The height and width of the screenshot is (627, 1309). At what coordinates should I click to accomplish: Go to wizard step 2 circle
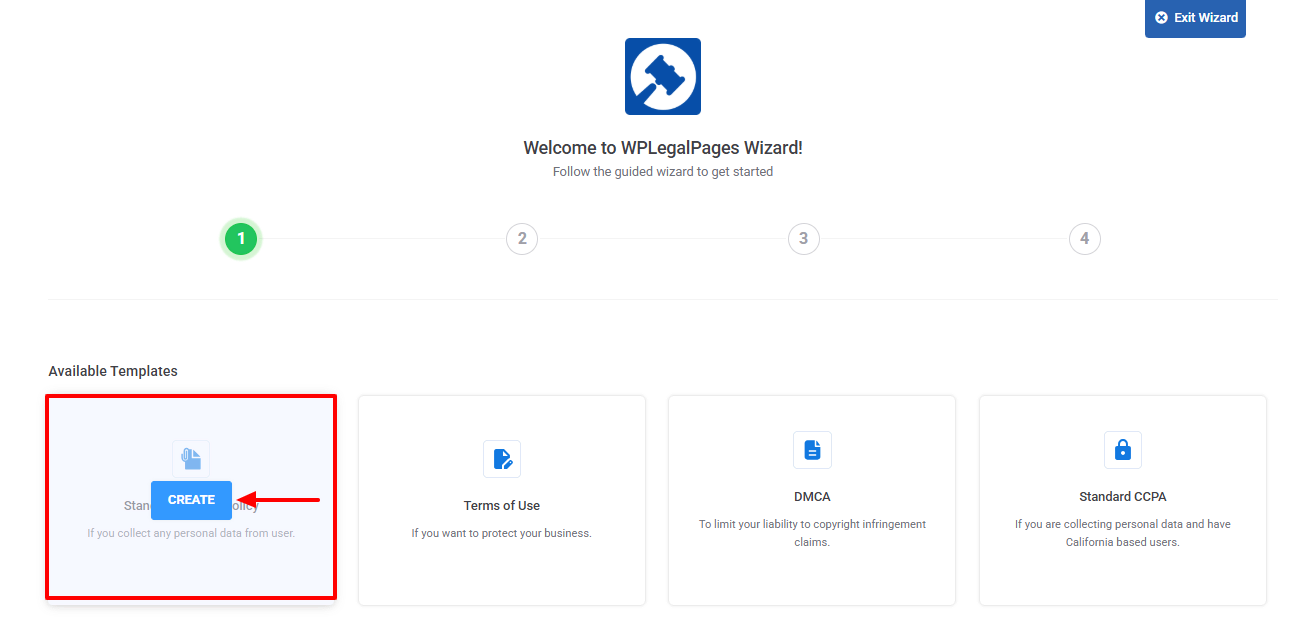[x=522, y=239]
